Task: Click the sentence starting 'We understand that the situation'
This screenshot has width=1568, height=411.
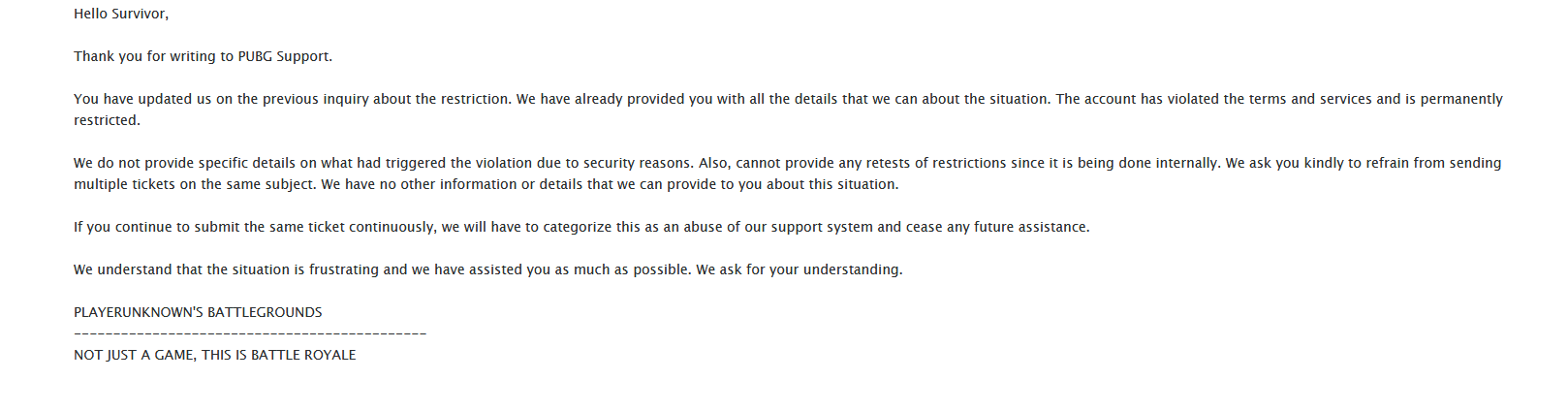Action: point(383,269)
